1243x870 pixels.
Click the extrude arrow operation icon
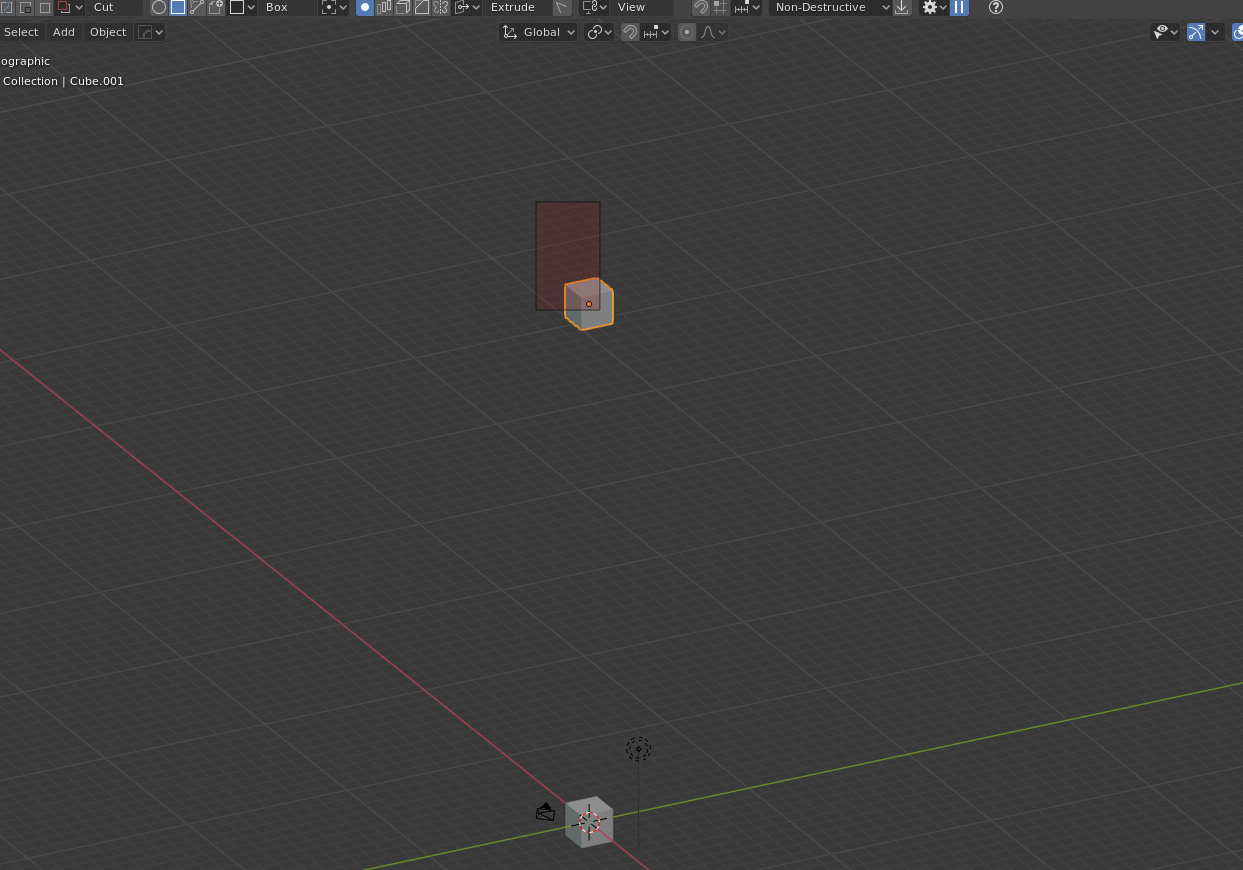click(x=462, y=7)
